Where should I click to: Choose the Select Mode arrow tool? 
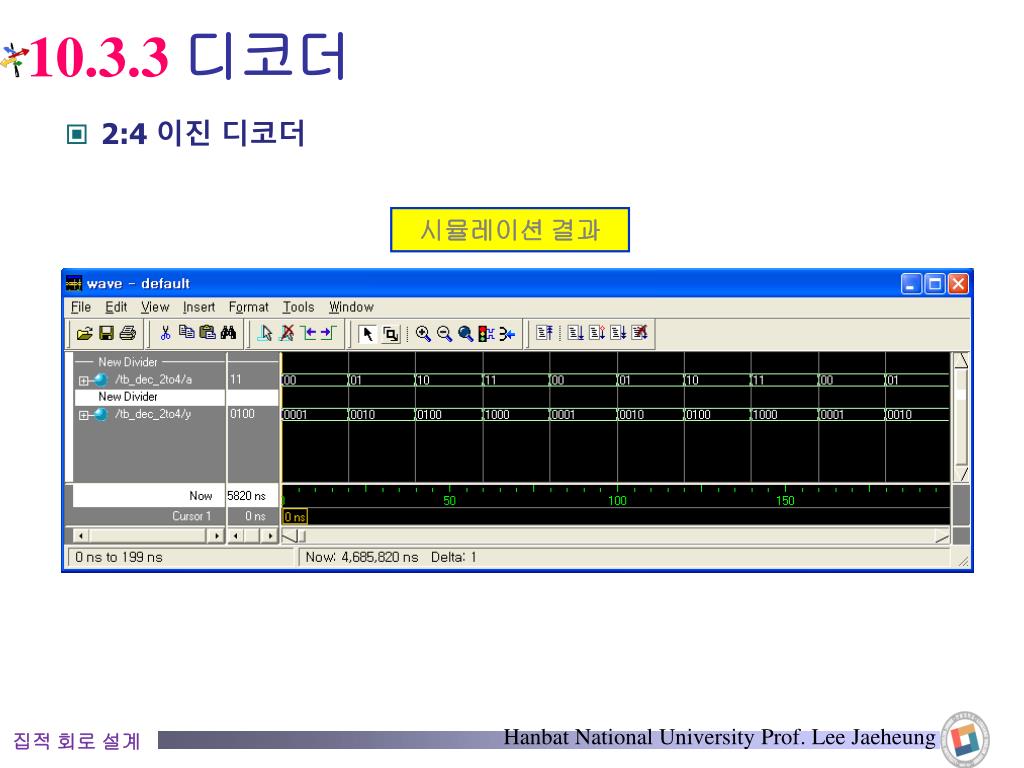[x=368, y=334]
